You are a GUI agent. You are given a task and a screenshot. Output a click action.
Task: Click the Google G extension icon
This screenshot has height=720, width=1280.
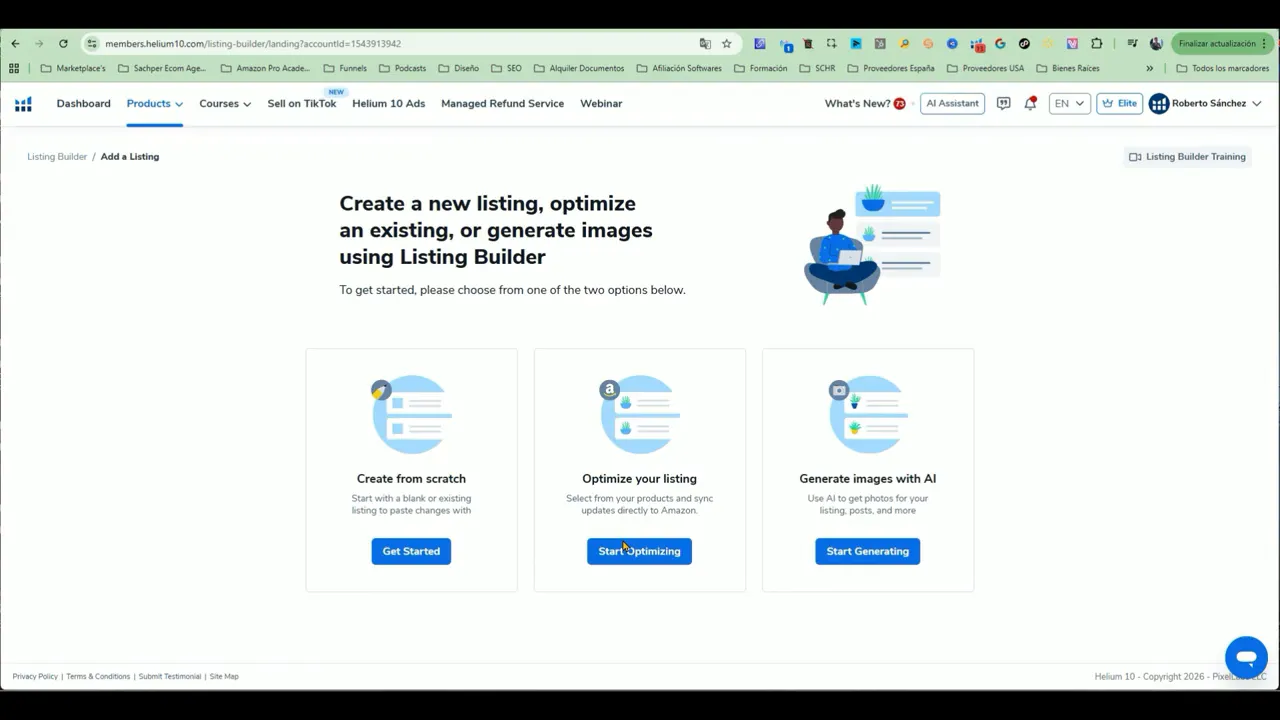(1000, 44)
